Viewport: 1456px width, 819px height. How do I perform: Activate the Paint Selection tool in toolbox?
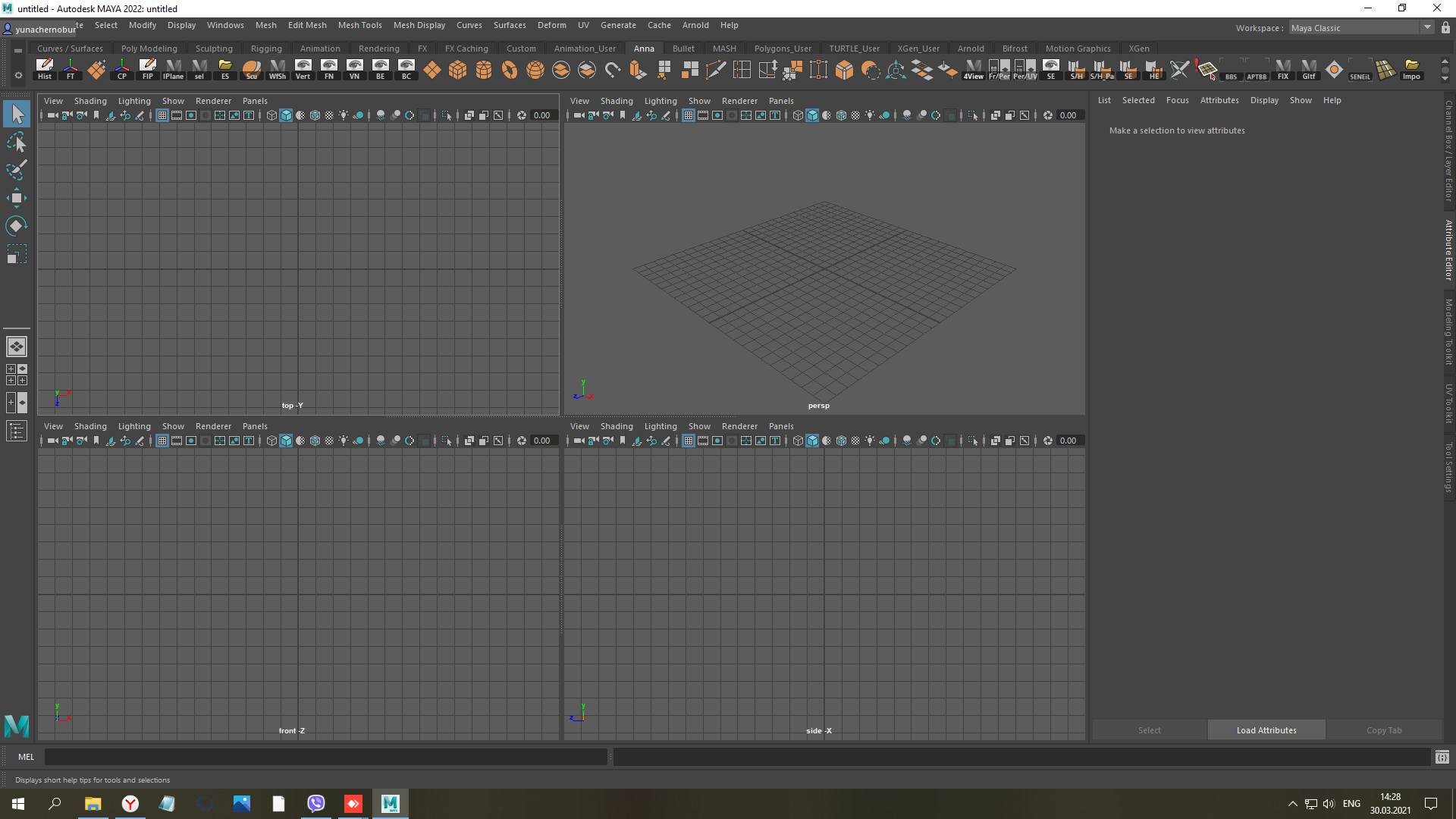(x=17, y=170)
